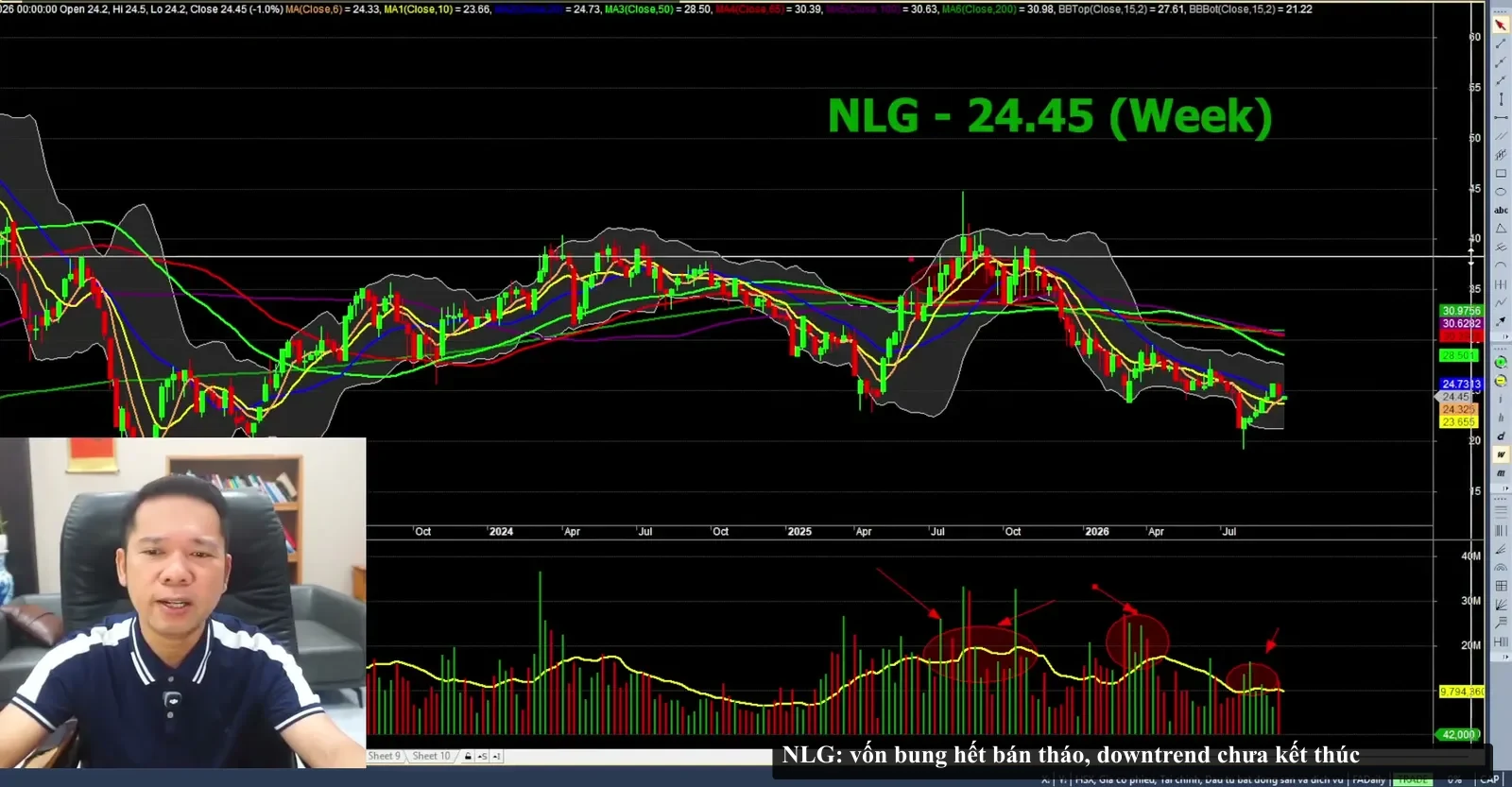Expand Fibonacci toolbar overflow chevron
The width and height of the screenshot is (1512, 787).
coord(1506,658)
